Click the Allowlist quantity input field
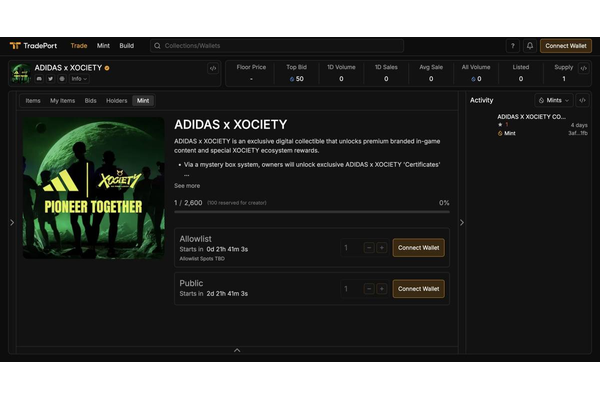Viewport: 600px width, 400px height. (x=351, y=248)
